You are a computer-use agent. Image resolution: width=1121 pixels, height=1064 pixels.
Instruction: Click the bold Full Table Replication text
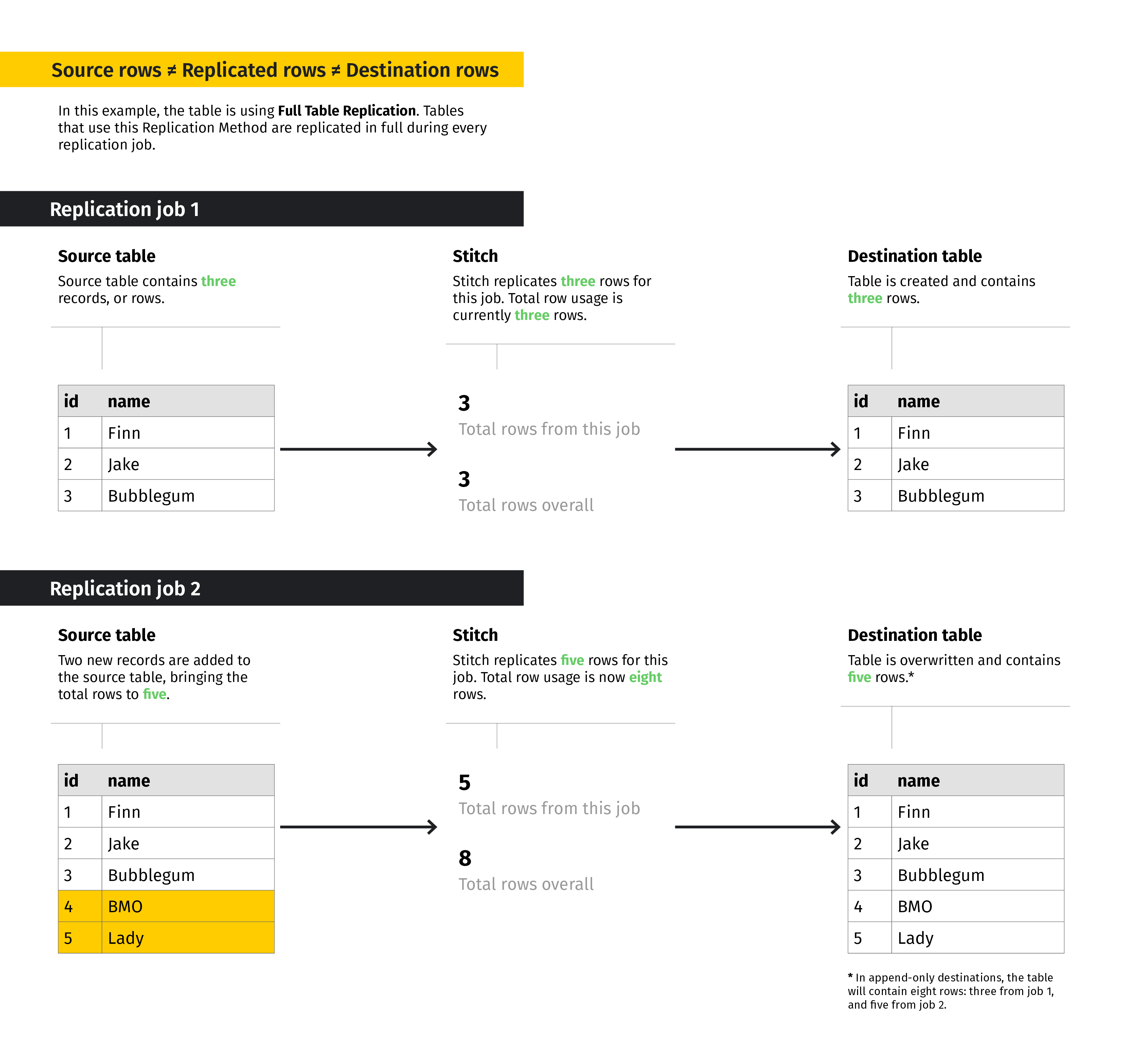346,111
